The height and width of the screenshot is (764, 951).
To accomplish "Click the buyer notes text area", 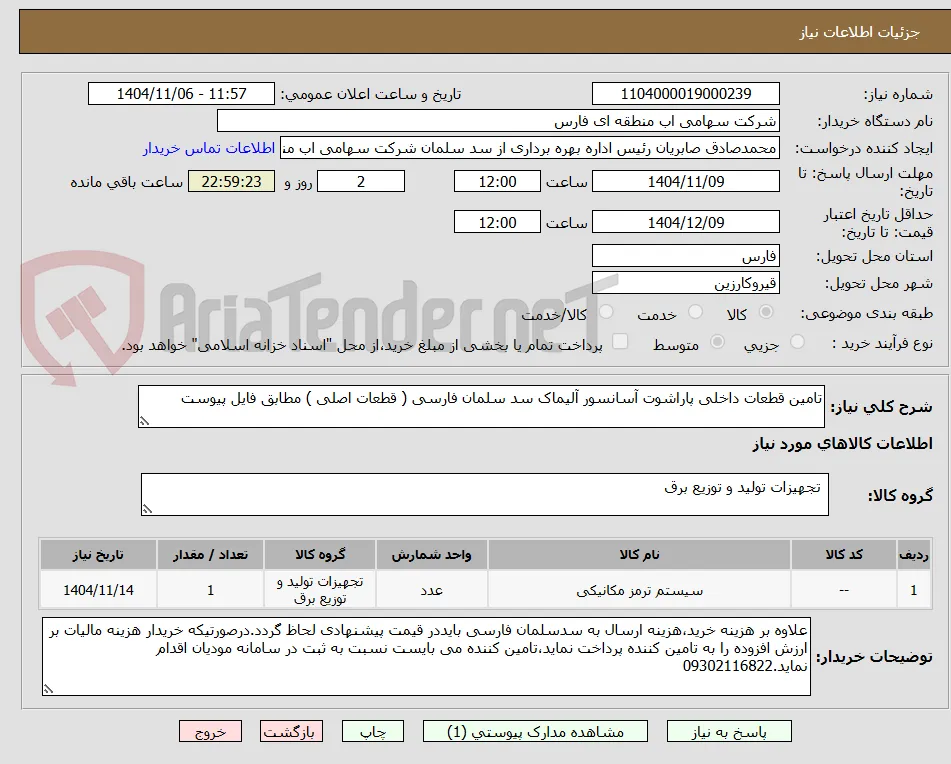I will pyautogui.click(x=426, y=656).
